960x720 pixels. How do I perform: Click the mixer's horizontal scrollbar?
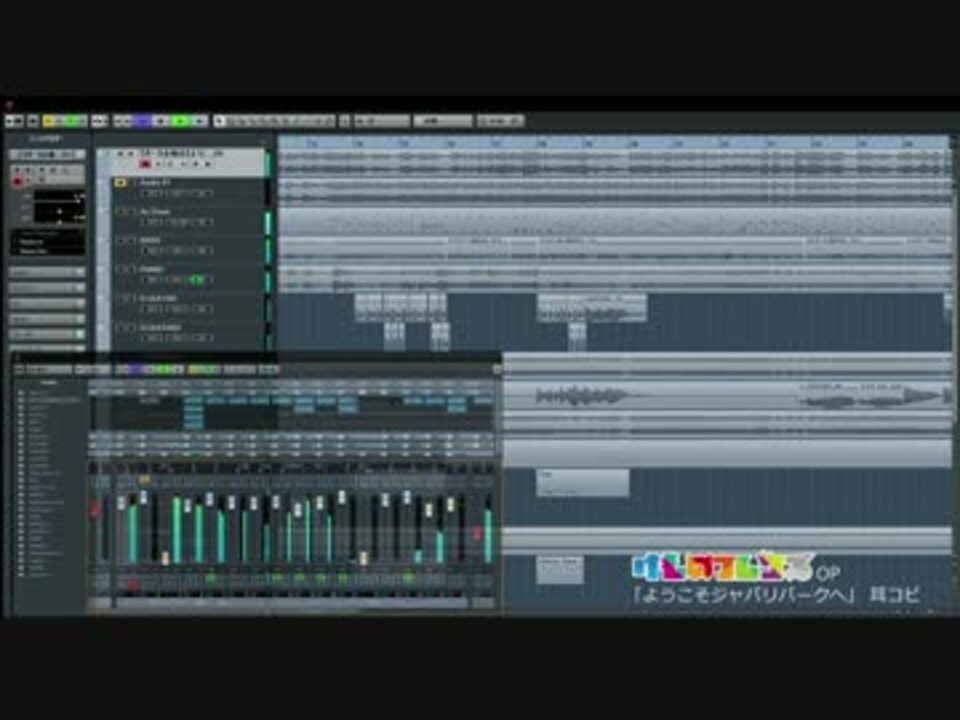[293, 603]
